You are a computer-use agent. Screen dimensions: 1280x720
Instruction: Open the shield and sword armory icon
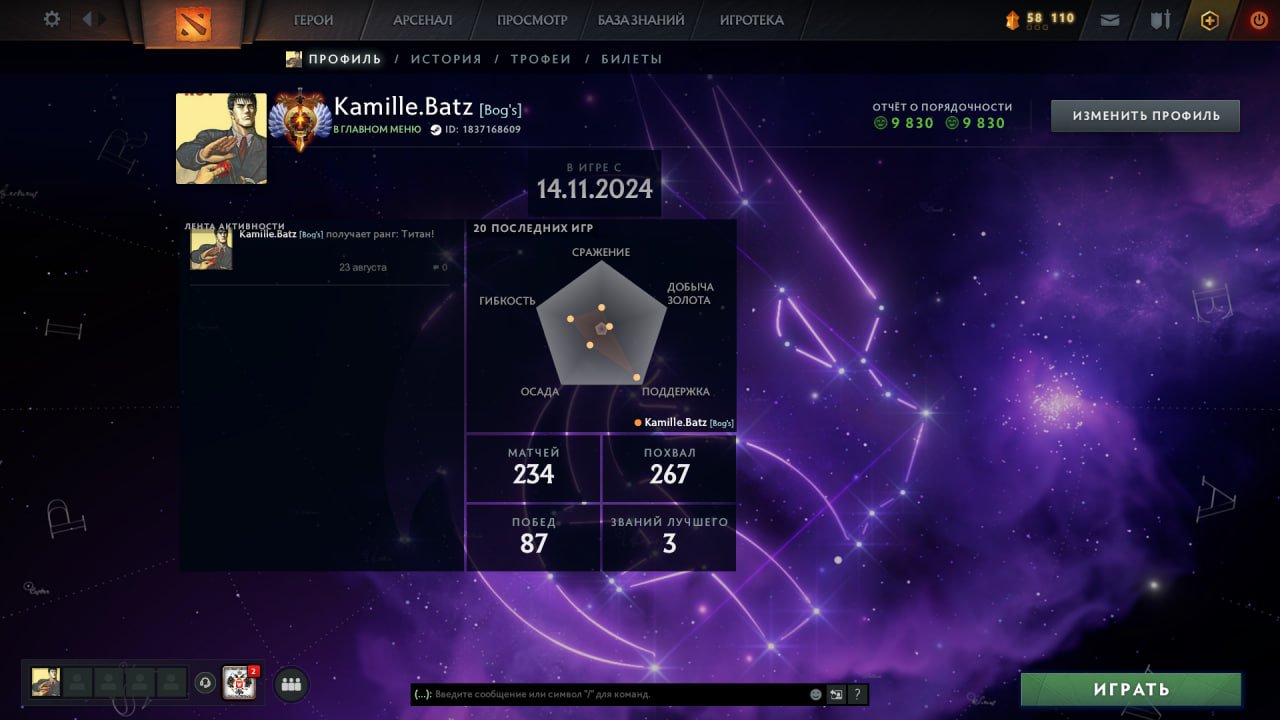(1160, 19)
